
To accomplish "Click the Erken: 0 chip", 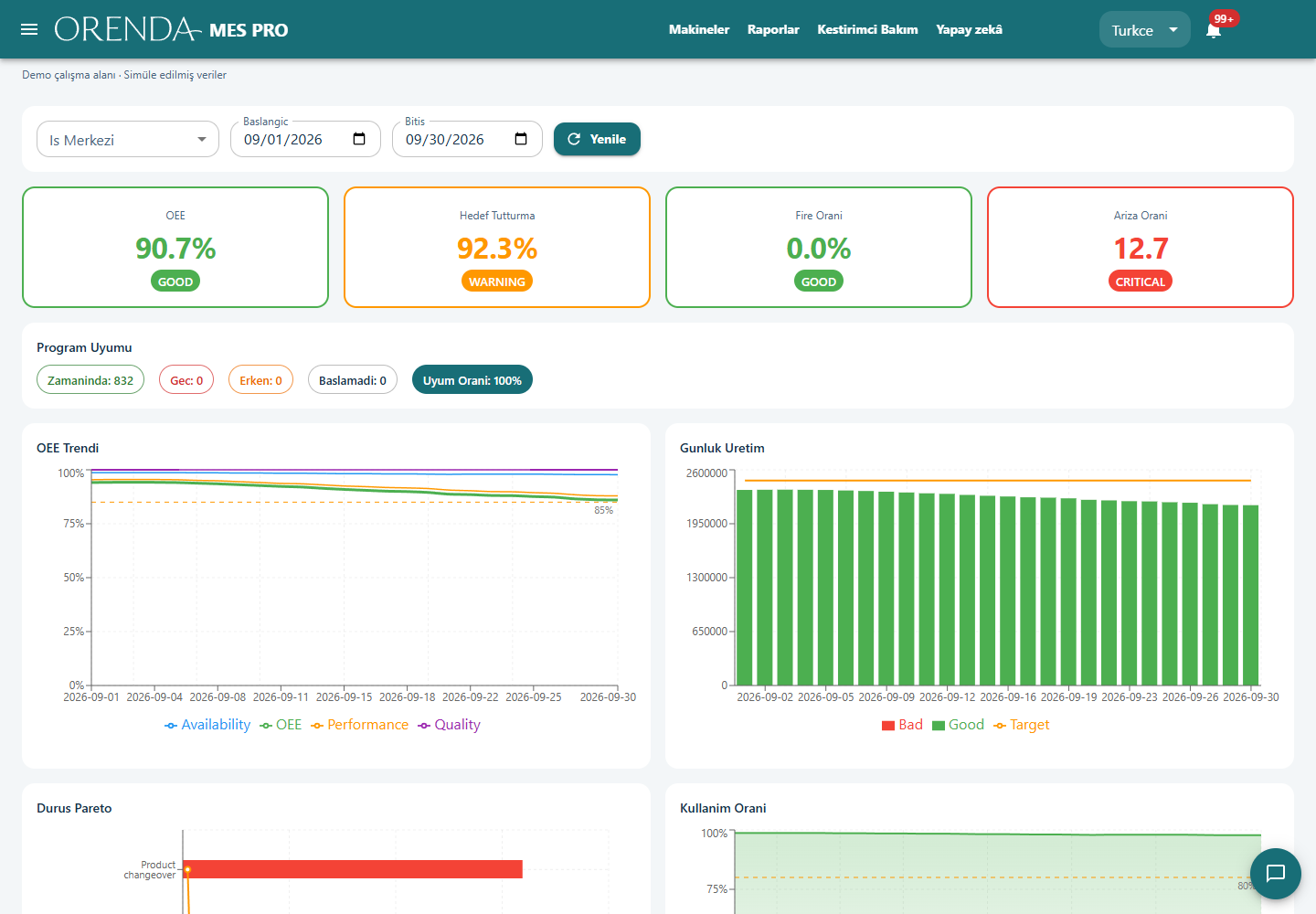I will tap(260, 380).
